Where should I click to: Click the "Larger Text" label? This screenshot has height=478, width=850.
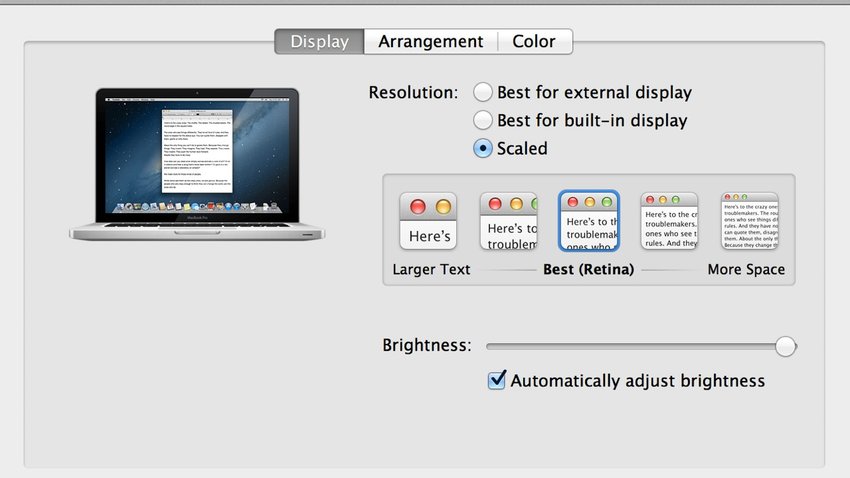[x=432, y=269]
